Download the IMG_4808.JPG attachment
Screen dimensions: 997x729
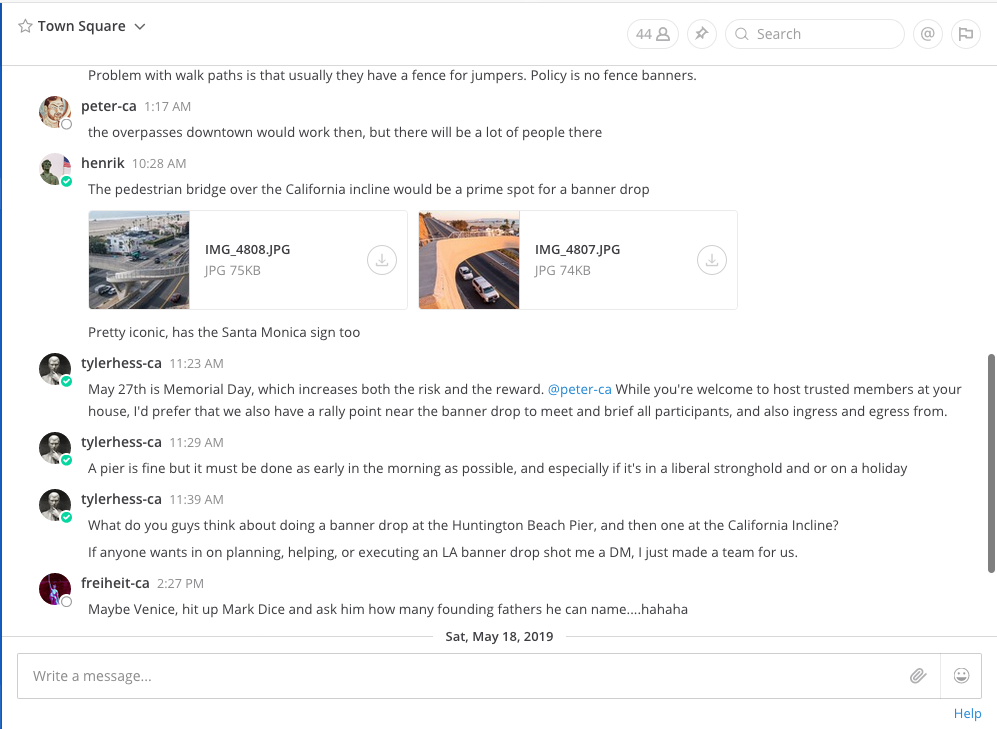point(382,260)
